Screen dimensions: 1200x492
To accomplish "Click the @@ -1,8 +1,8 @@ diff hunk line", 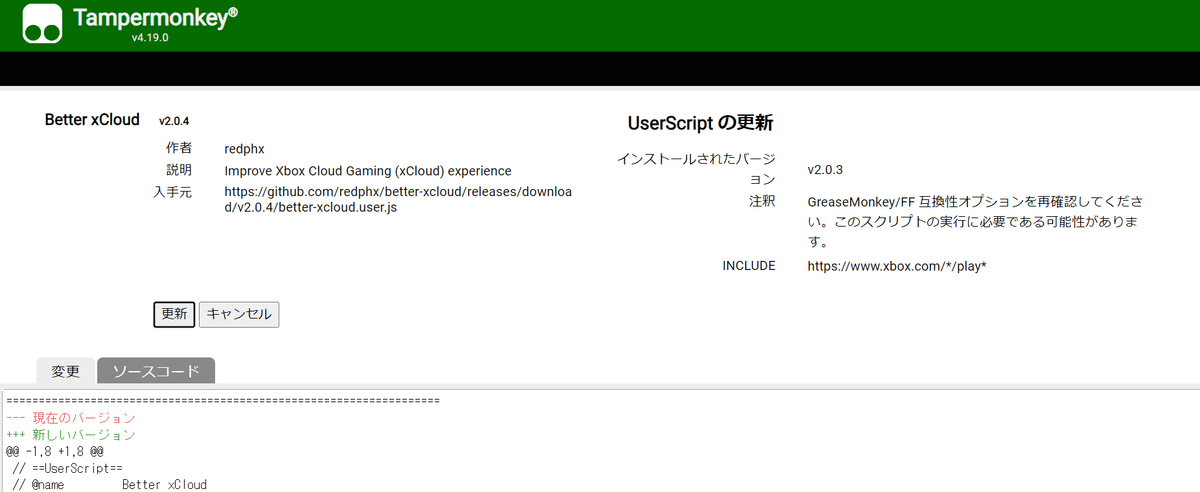I will 54,452.
